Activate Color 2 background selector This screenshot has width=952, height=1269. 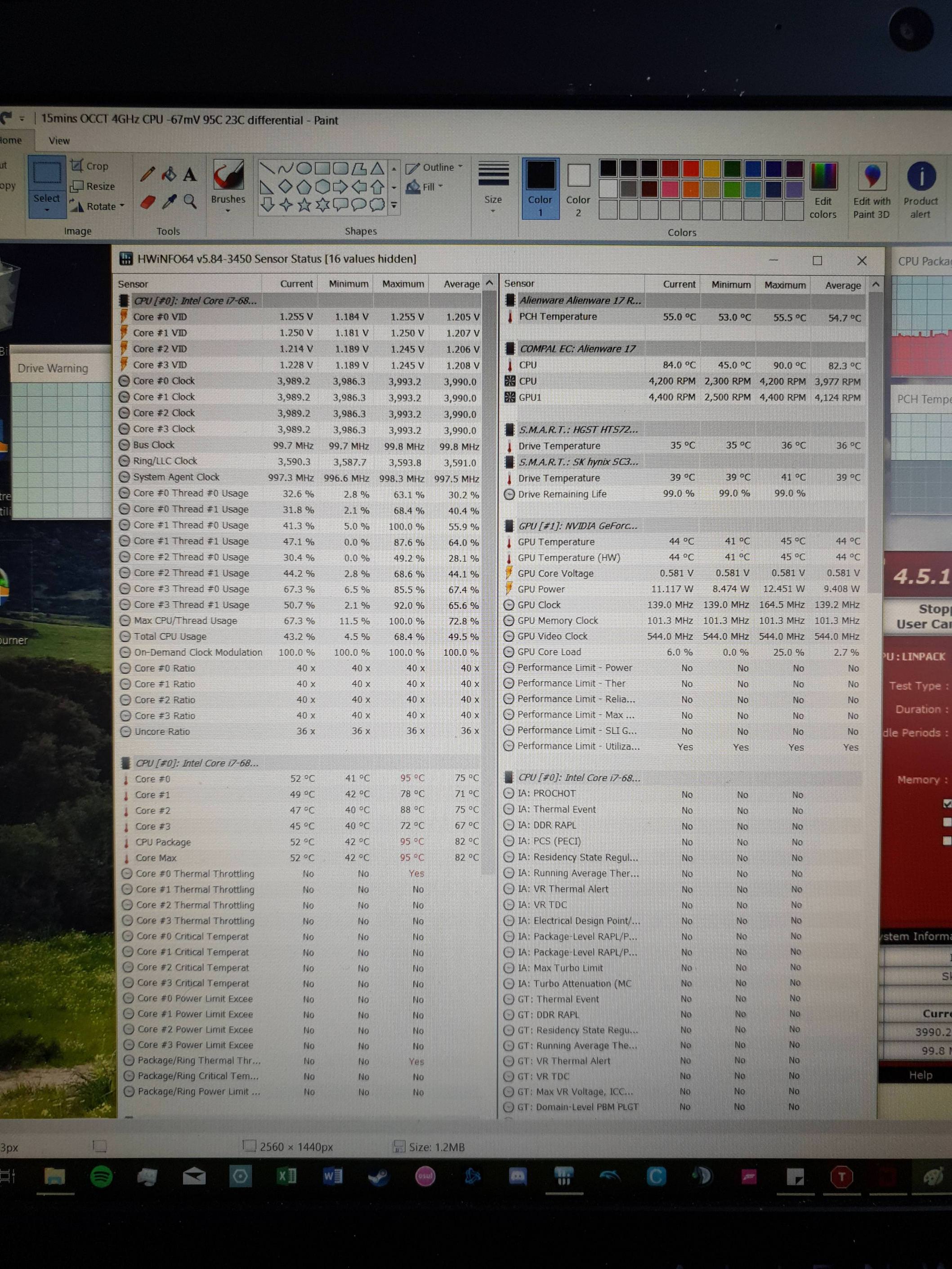pyautogui.click(x=578, y=191)
